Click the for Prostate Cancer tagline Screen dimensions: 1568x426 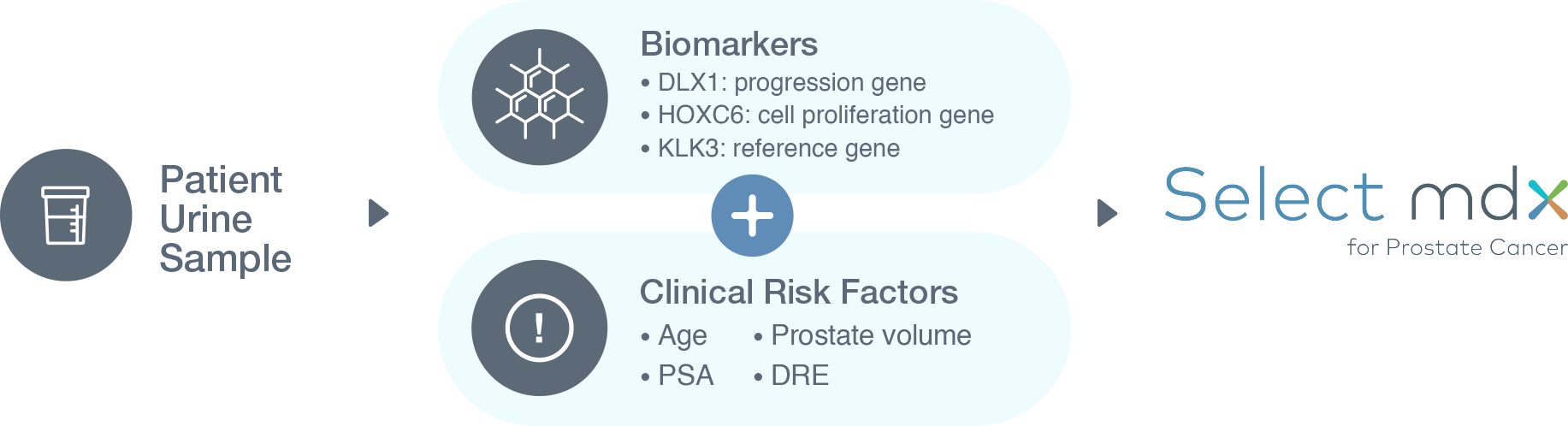(1457, 248)
